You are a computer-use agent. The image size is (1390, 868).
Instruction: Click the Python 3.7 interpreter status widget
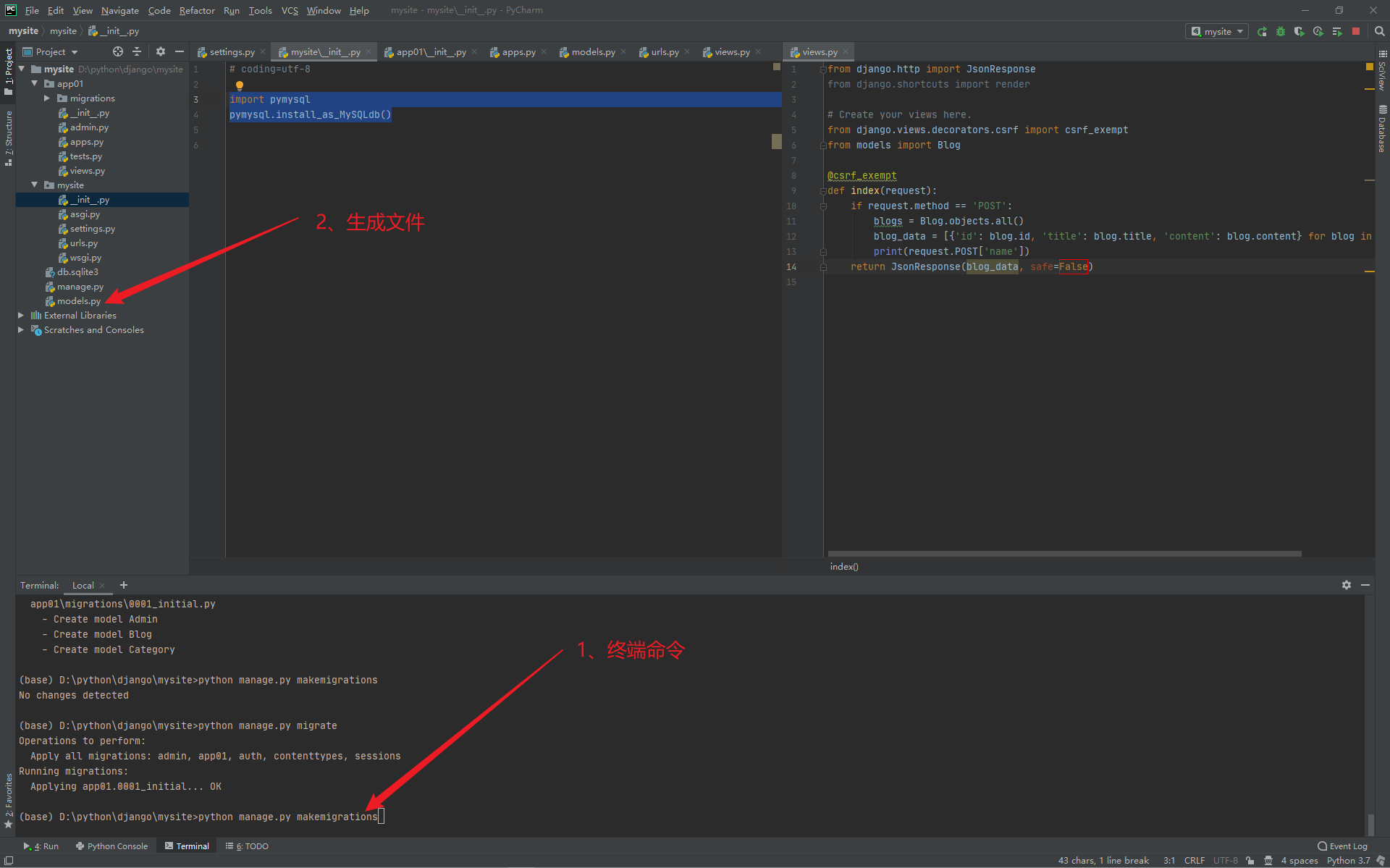click(1348, 861)
